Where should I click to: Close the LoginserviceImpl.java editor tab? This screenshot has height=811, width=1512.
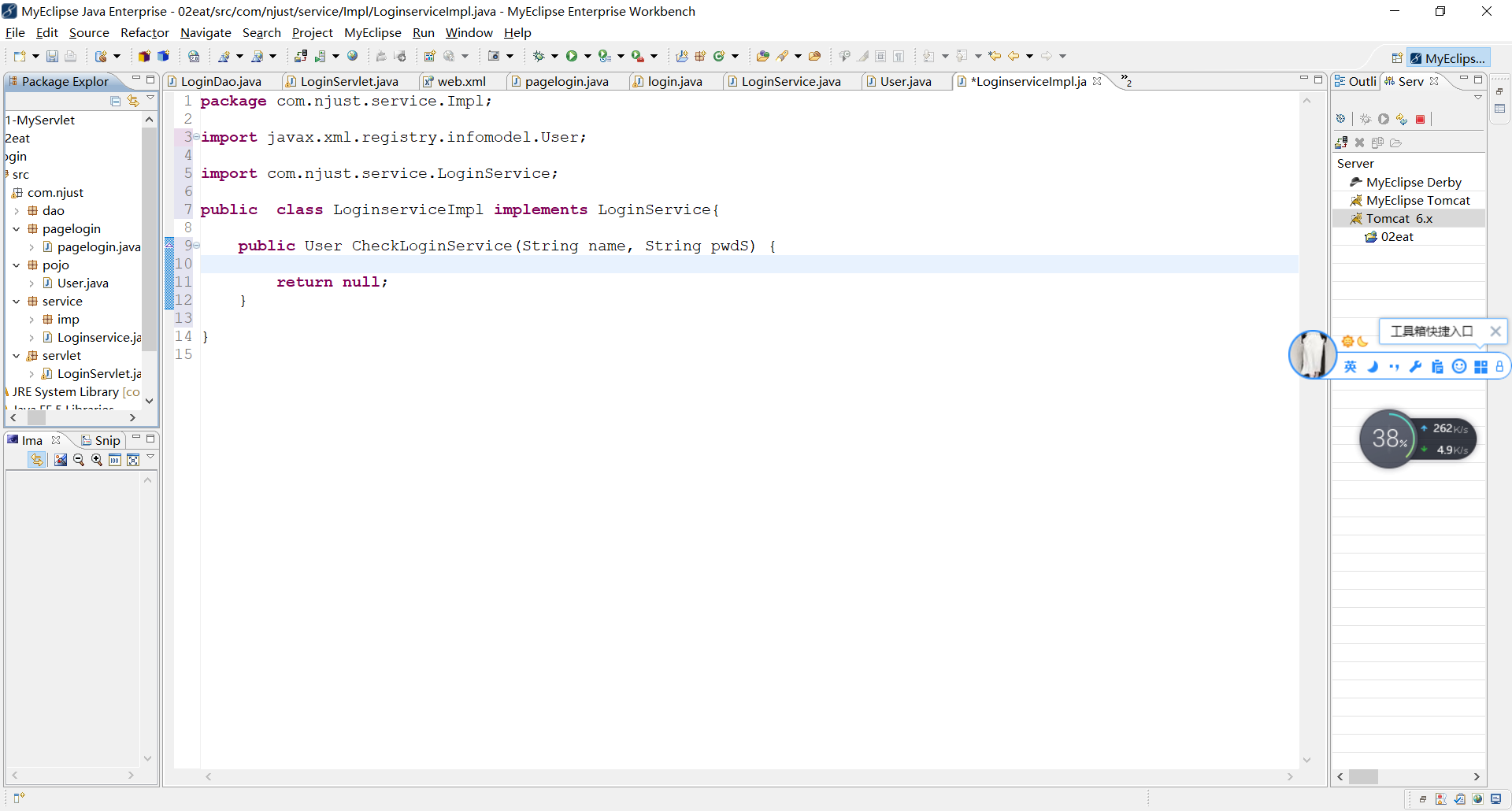coord(1097,81)
